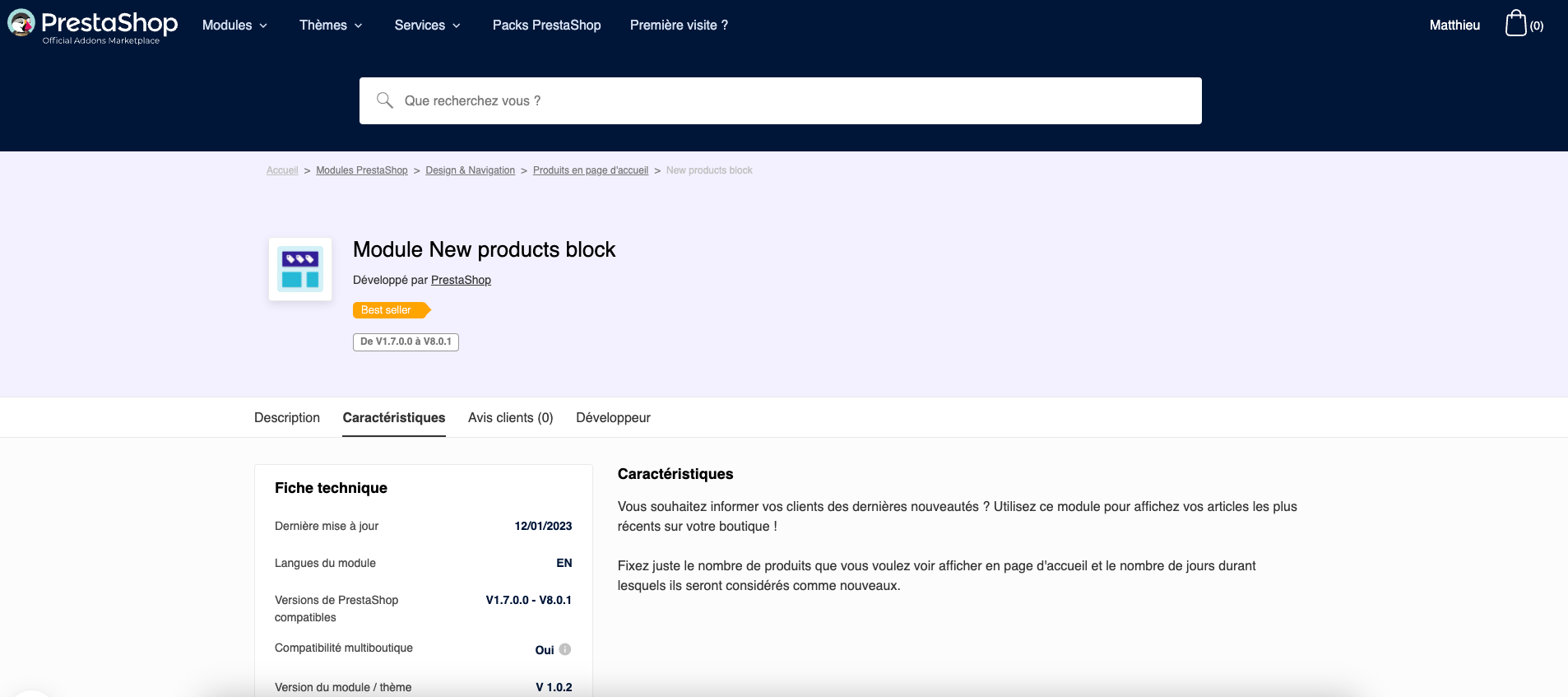Click the module version V 1.0.2
This screenshot has width=1568, height=697.
click(554, 687)
